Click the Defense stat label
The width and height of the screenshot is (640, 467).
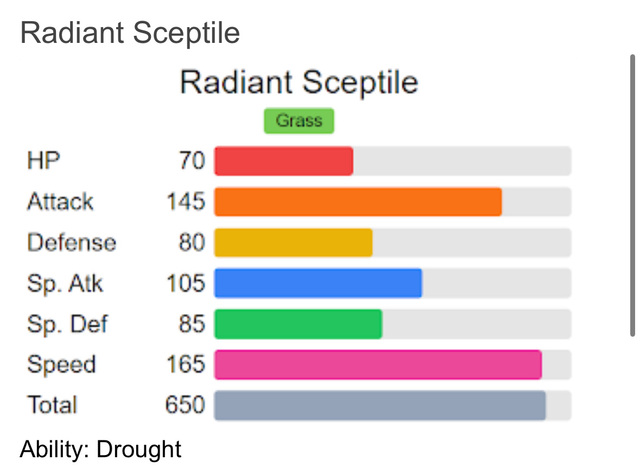[x=71, y=242]
